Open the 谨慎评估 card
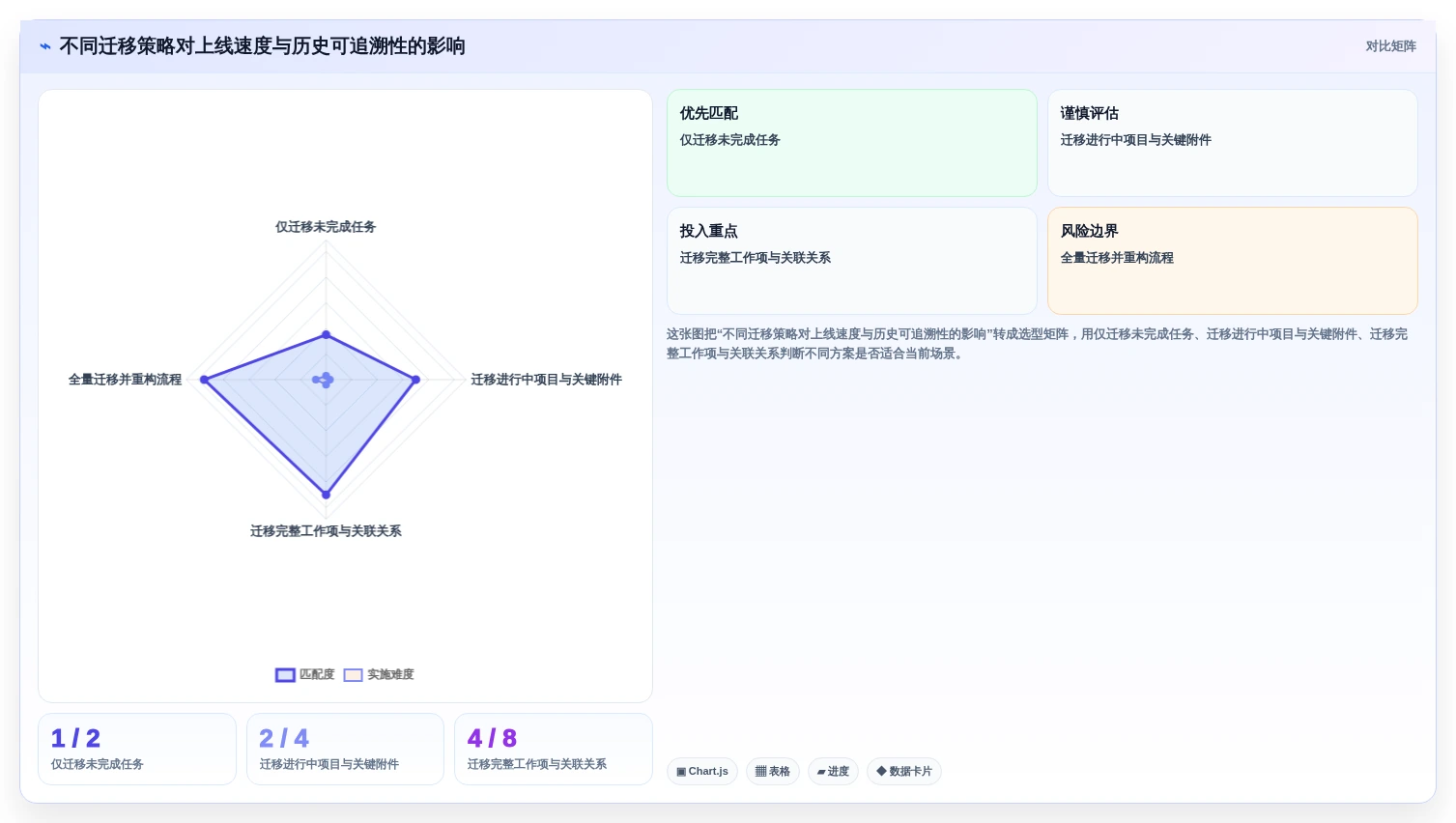The height and width of the screenshot is (823, 1456). tap(1232, 143)
